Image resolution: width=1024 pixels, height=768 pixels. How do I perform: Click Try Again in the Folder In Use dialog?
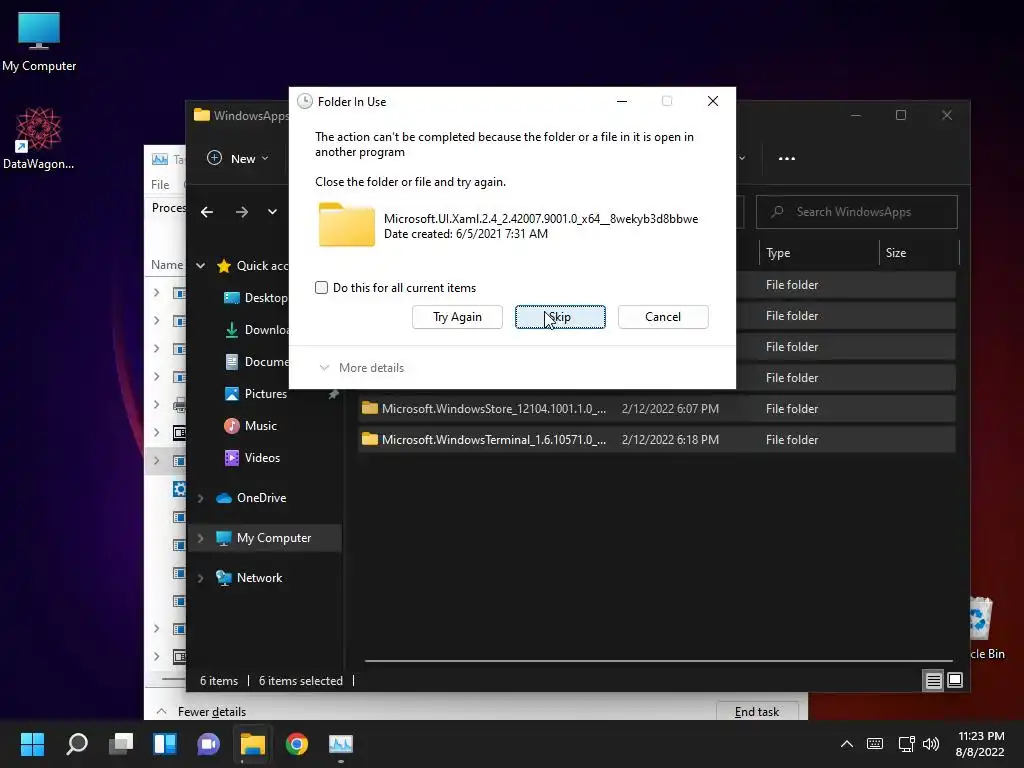coord(457,317)
